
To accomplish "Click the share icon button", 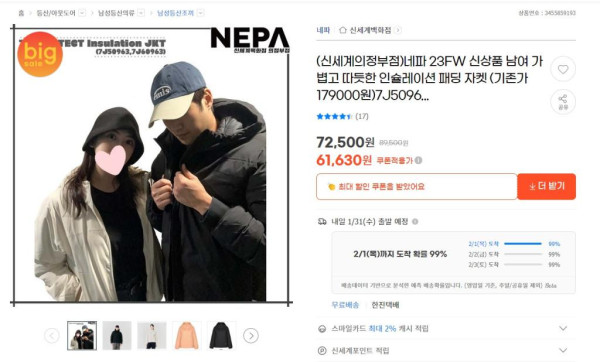I will pyautogui.click(x=562, y=102).
